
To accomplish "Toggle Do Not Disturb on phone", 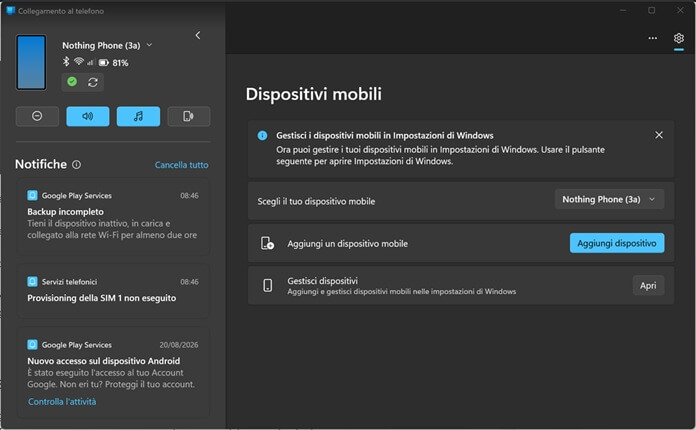I will 37,116.
